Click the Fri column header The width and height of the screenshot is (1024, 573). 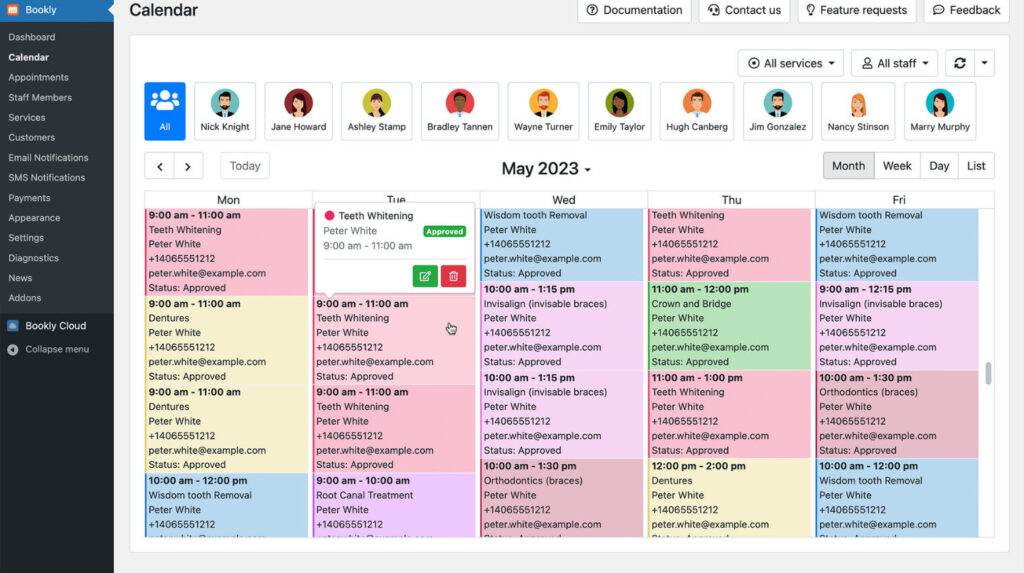tap(899, 199)
